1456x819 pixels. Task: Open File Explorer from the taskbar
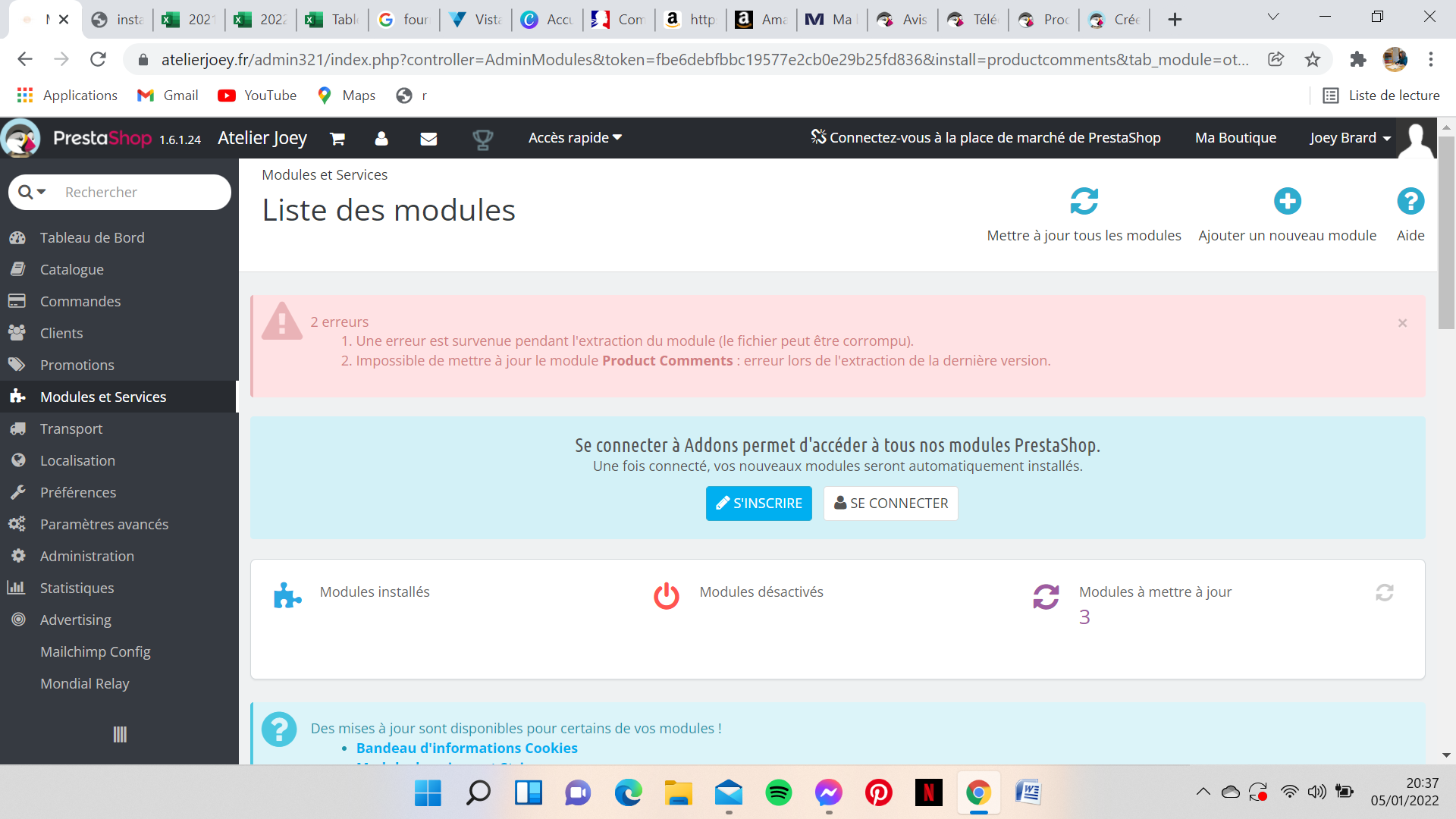pos(678,792)
